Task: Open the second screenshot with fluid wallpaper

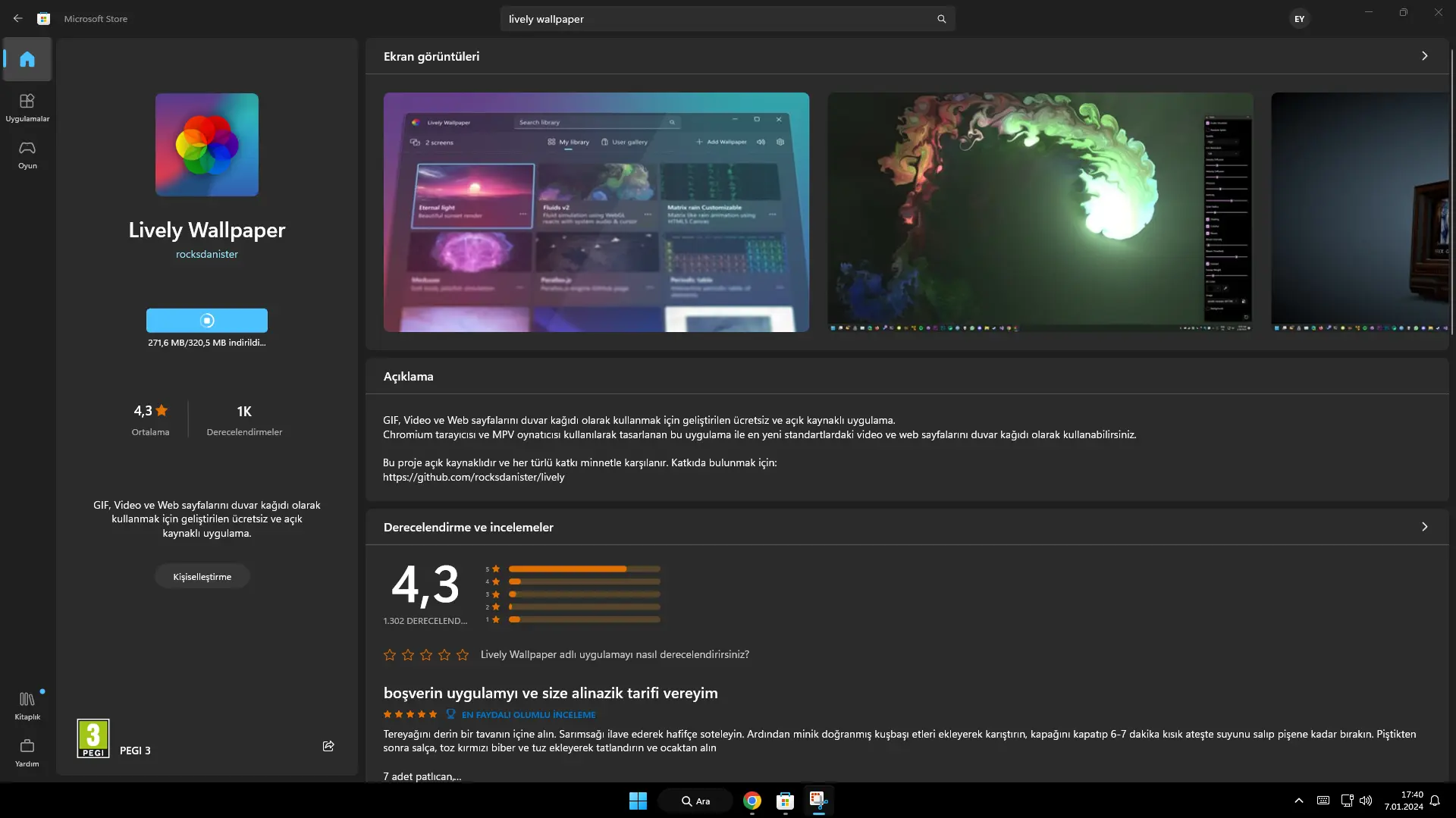Action: coord(1040,212)
